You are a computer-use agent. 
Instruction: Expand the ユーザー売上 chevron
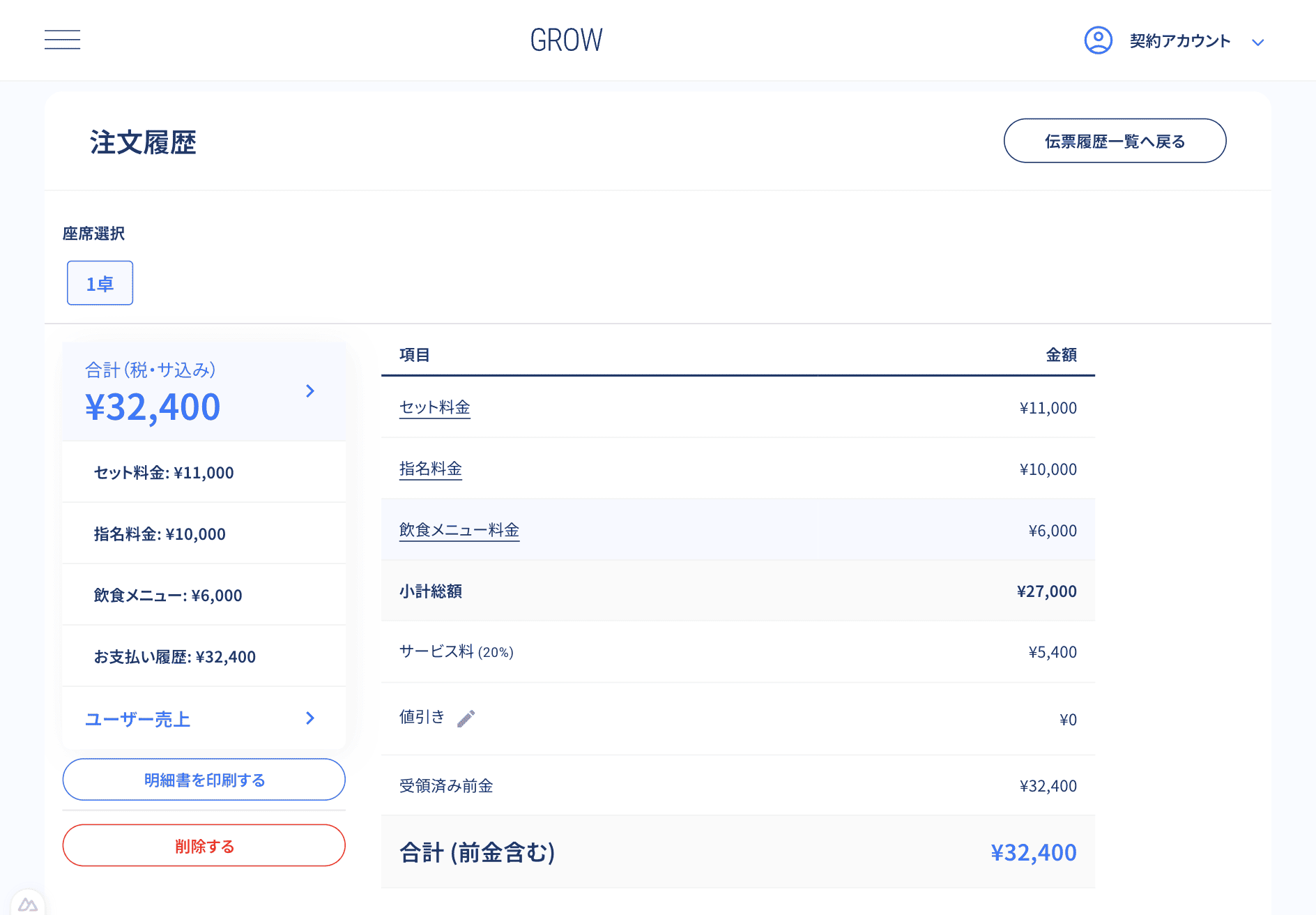click(310, 718)
